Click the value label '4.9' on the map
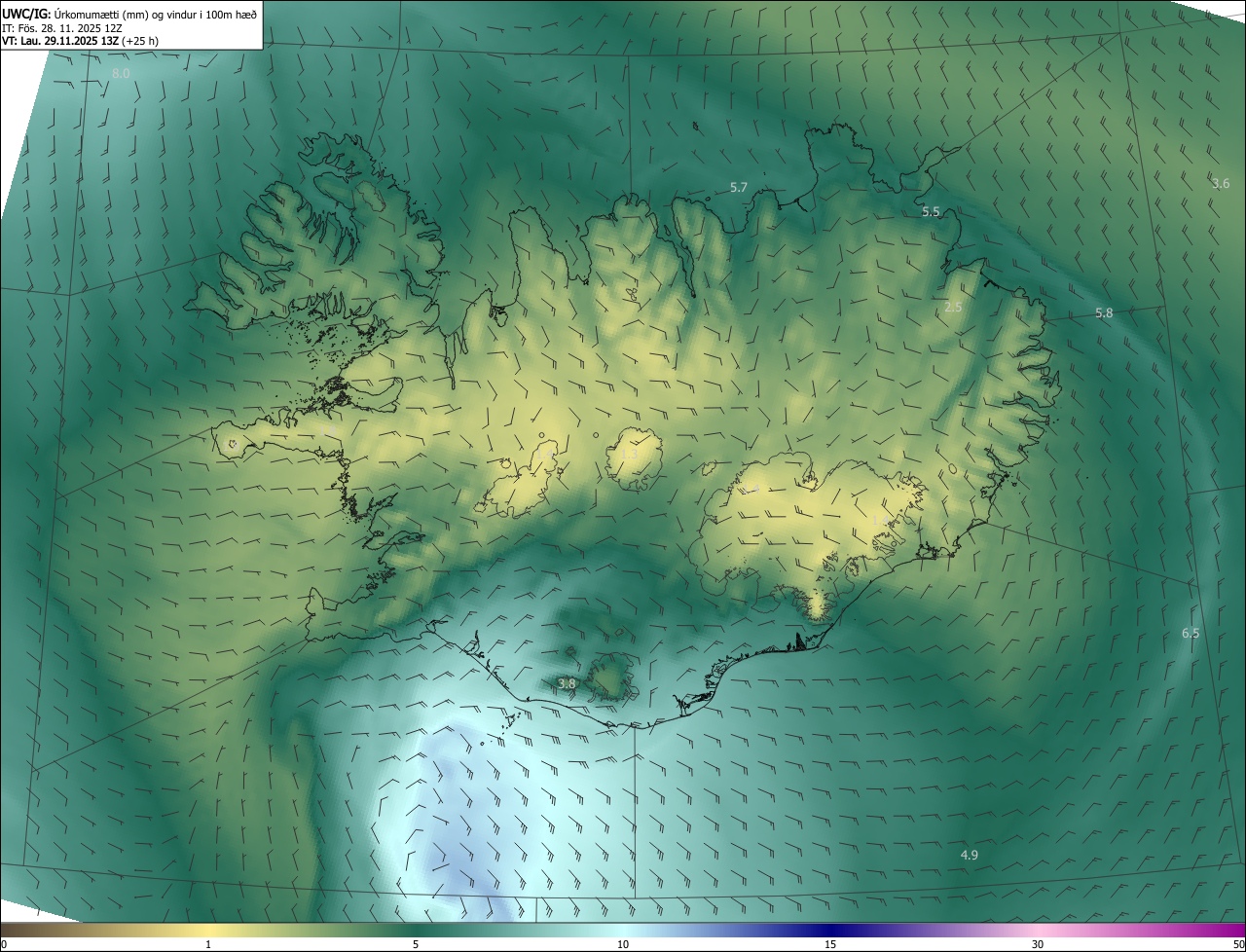The width and height of the screenshot is (1246, 952). 969,855
